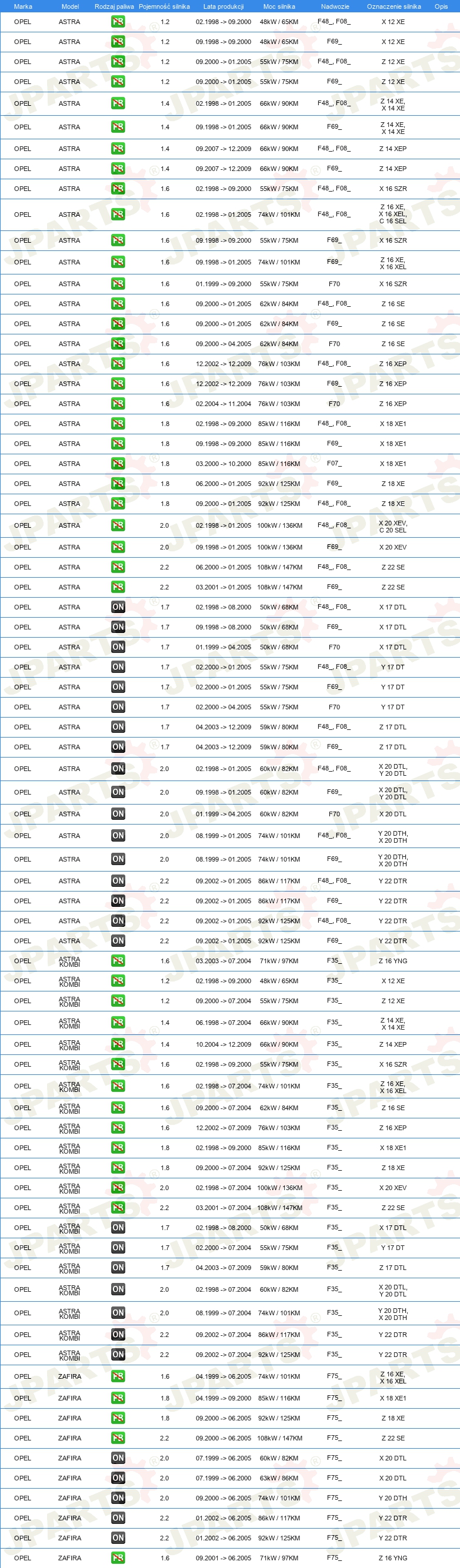Select ON icon in Astra F69_ 86kW Y 22 DTR row
The image size is (460, 1568).
118,901
